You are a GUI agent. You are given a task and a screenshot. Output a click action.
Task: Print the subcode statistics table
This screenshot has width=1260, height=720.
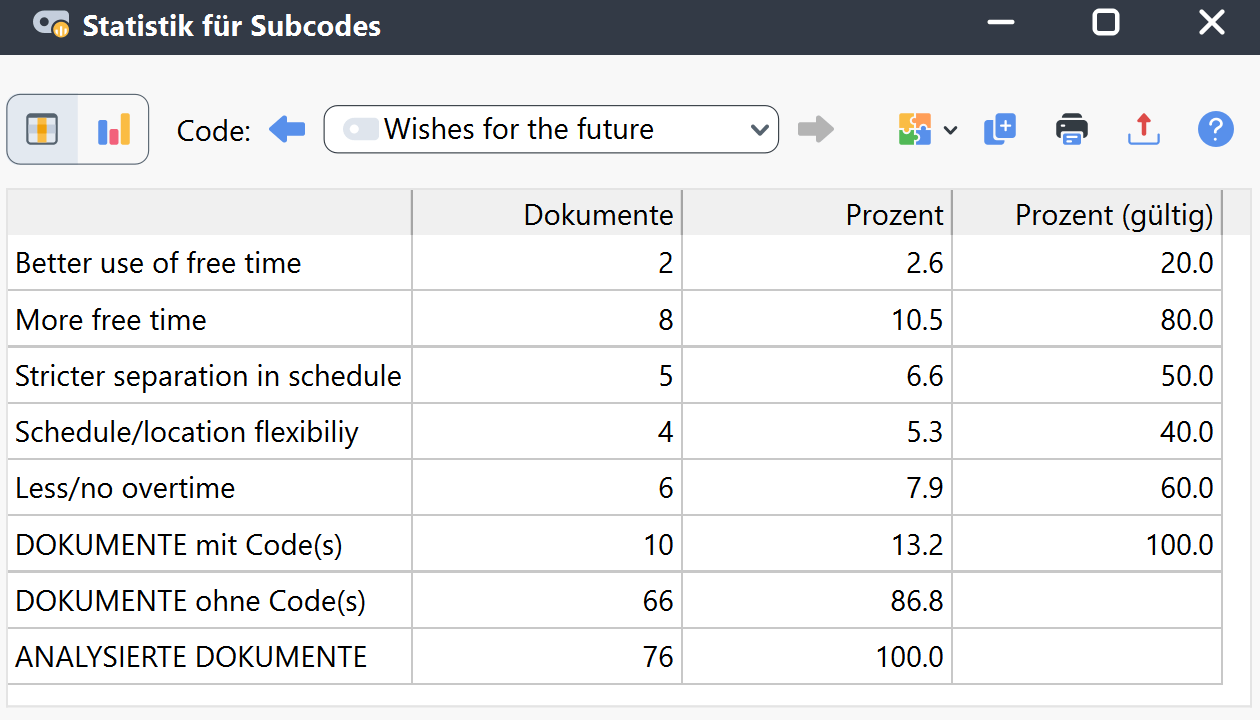click(1071, 129)
